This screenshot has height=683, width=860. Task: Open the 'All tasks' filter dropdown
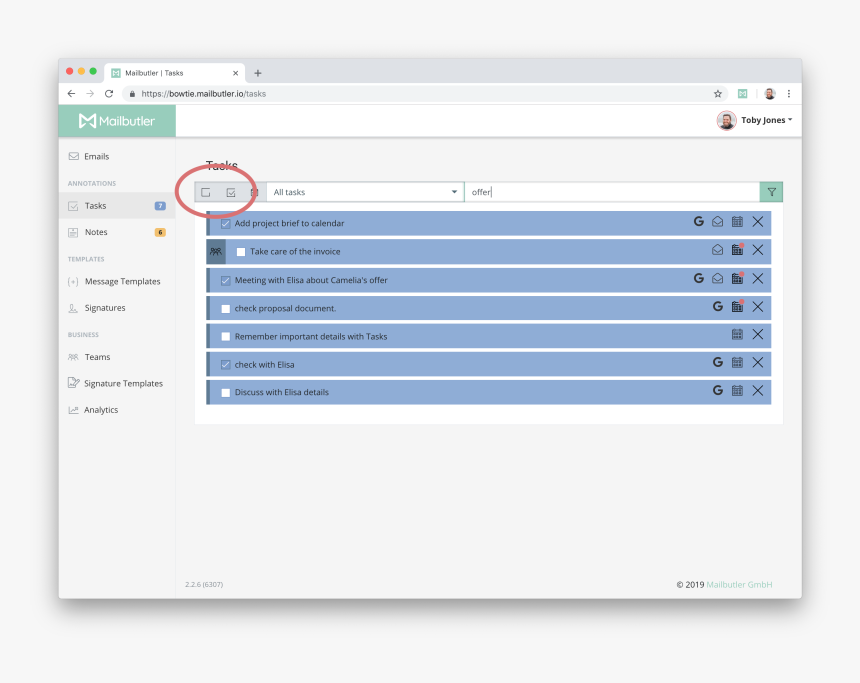point(365,192)
